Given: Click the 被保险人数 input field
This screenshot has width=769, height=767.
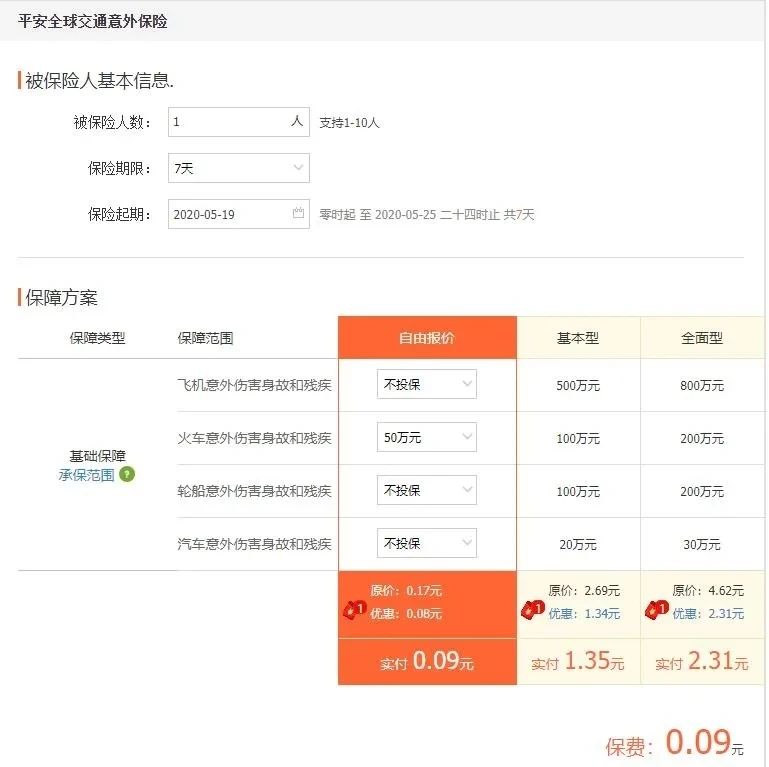Looking at the screenshot, I should tap(239, 122).
